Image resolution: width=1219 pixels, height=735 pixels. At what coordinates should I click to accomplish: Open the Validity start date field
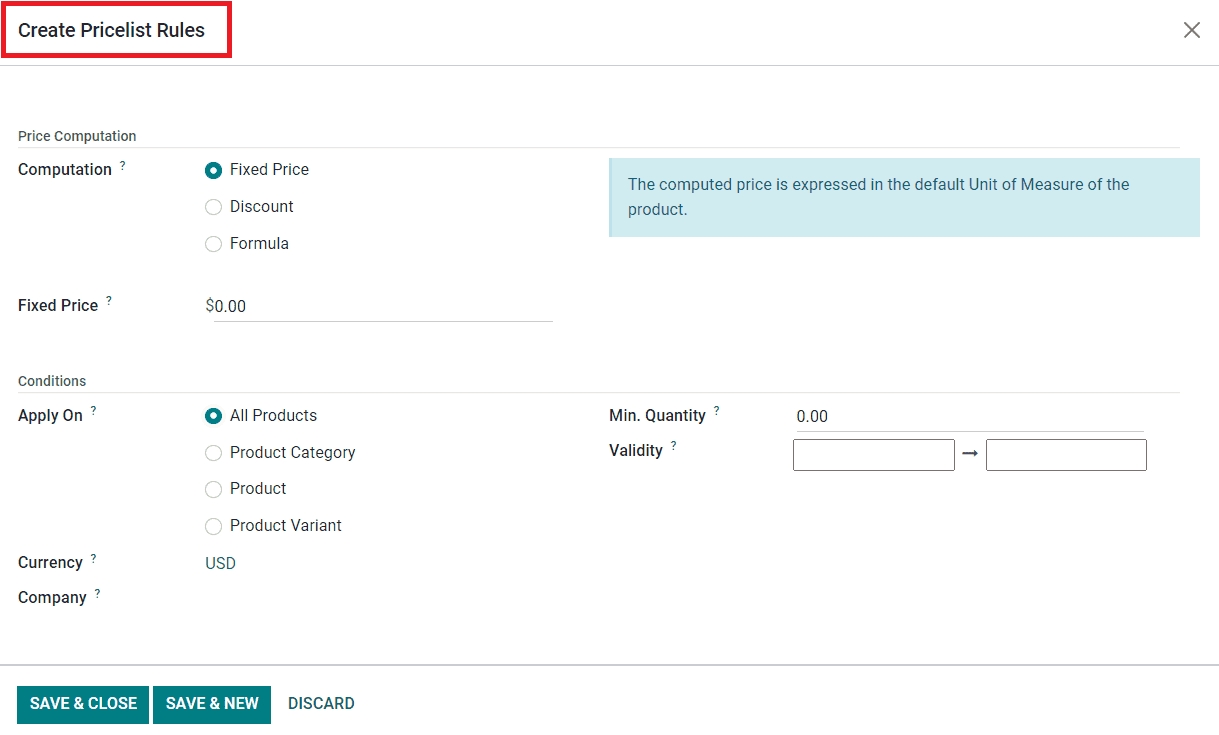tap(873, 455)
